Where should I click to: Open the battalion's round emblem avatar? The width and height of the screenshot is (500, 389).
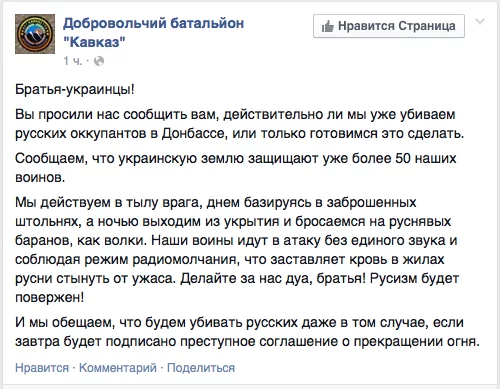35,34
